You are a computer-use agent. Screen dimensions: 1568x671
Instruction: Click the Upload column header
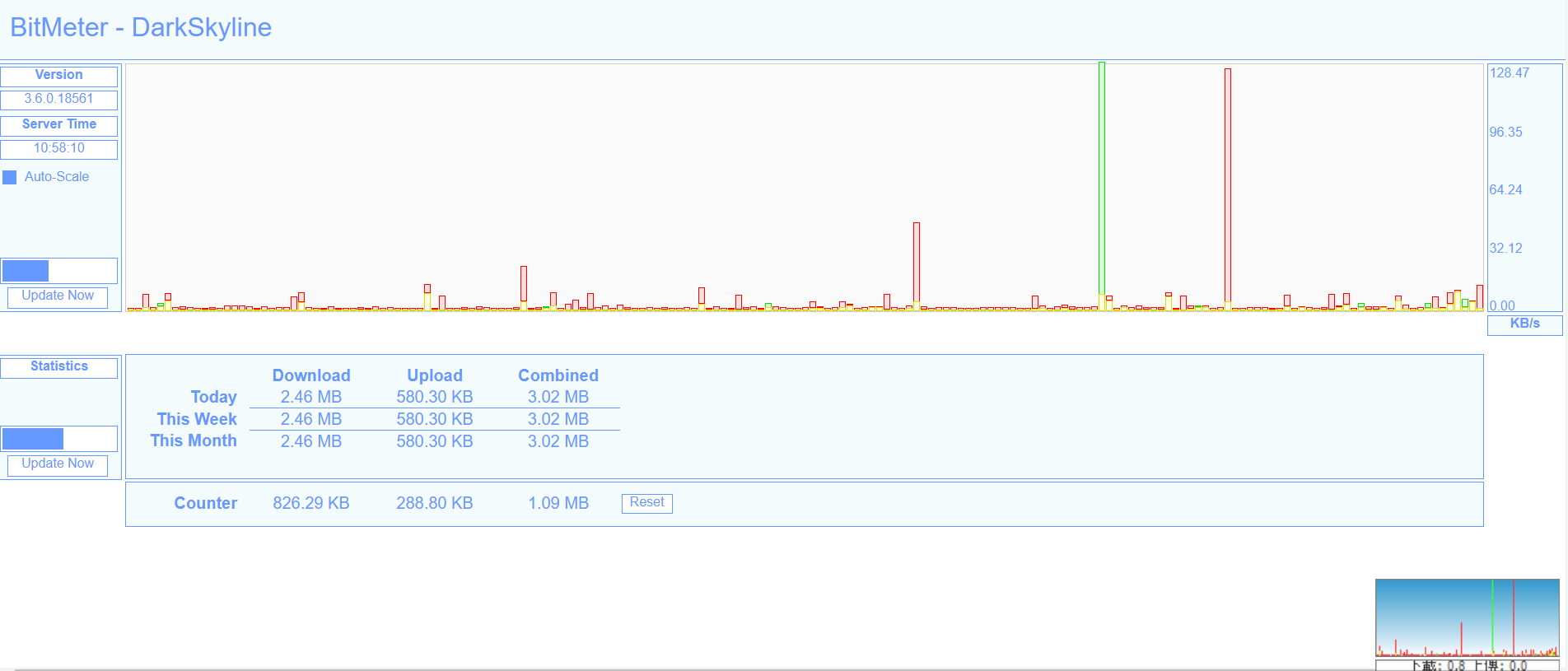click(x=435, y=375)
